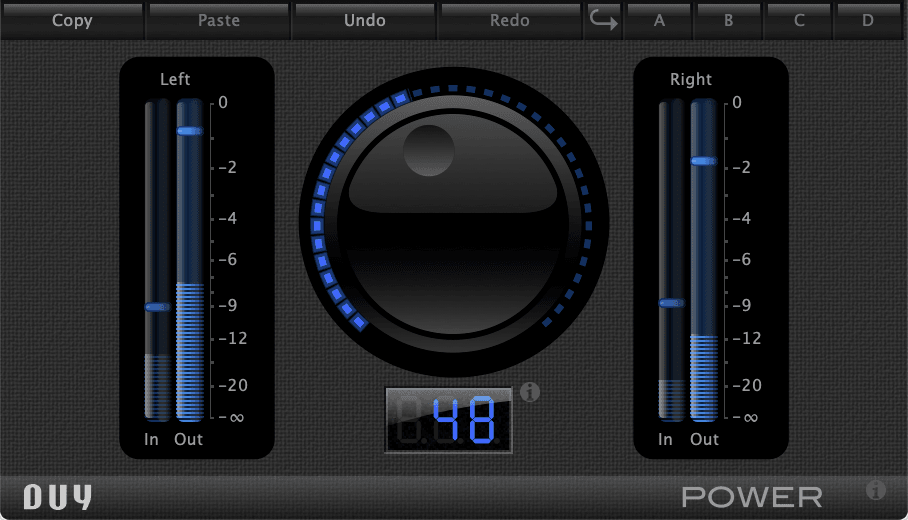Activate preset slot C

click(799, 20)
